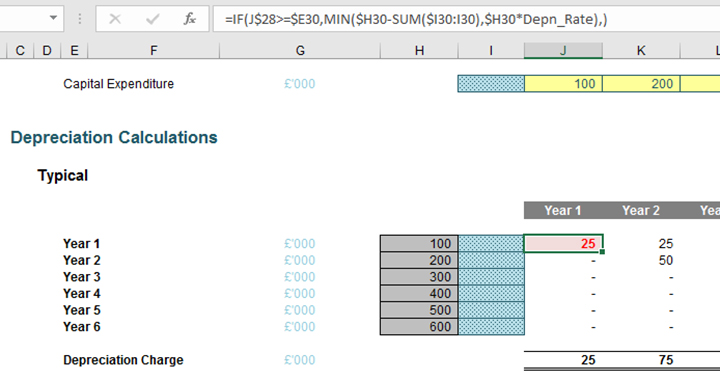Select the yellow Capital Expenditure cell 100

point(563,84)
